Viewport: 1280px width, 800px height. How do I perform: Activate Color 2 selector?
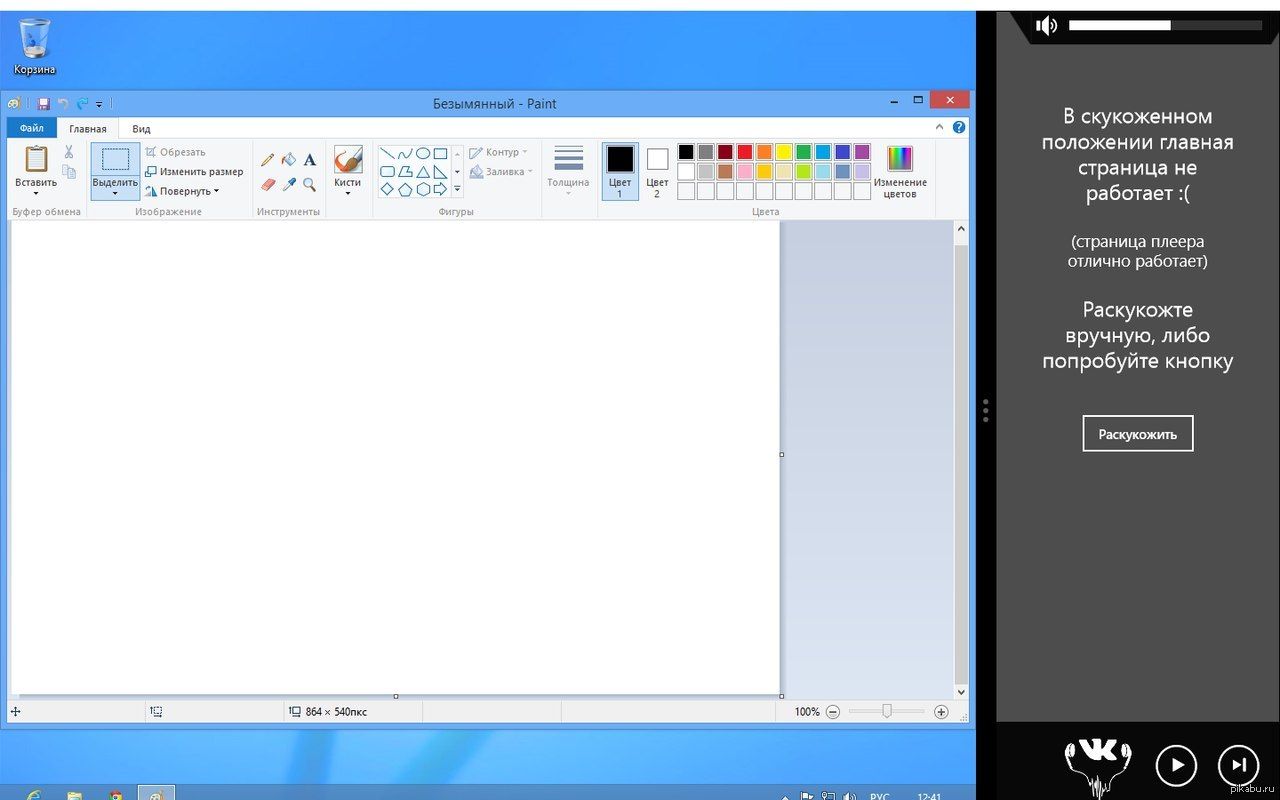pos(657,171)
